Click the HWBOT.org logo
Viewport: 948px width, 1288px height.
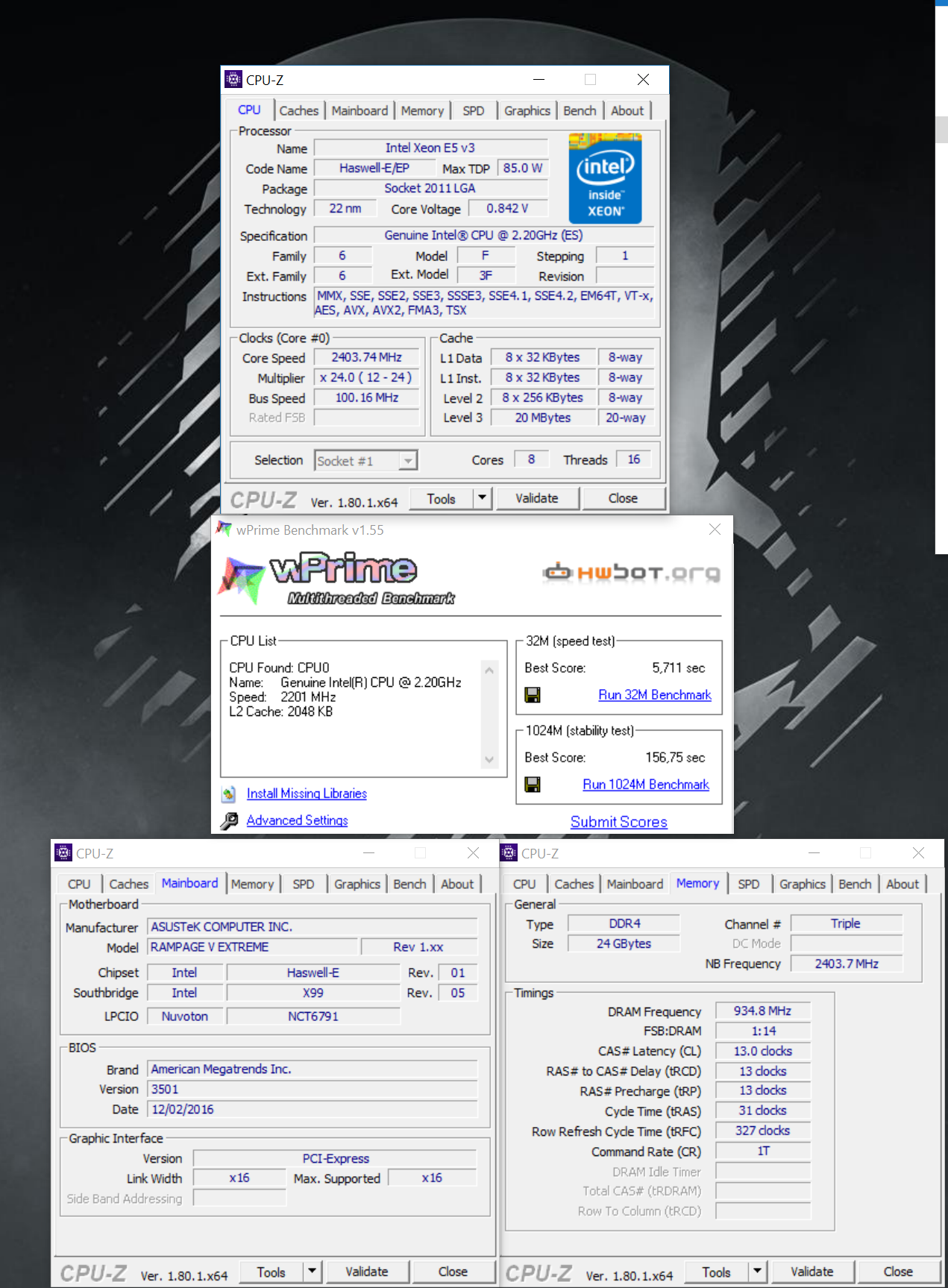coord(632,573)
